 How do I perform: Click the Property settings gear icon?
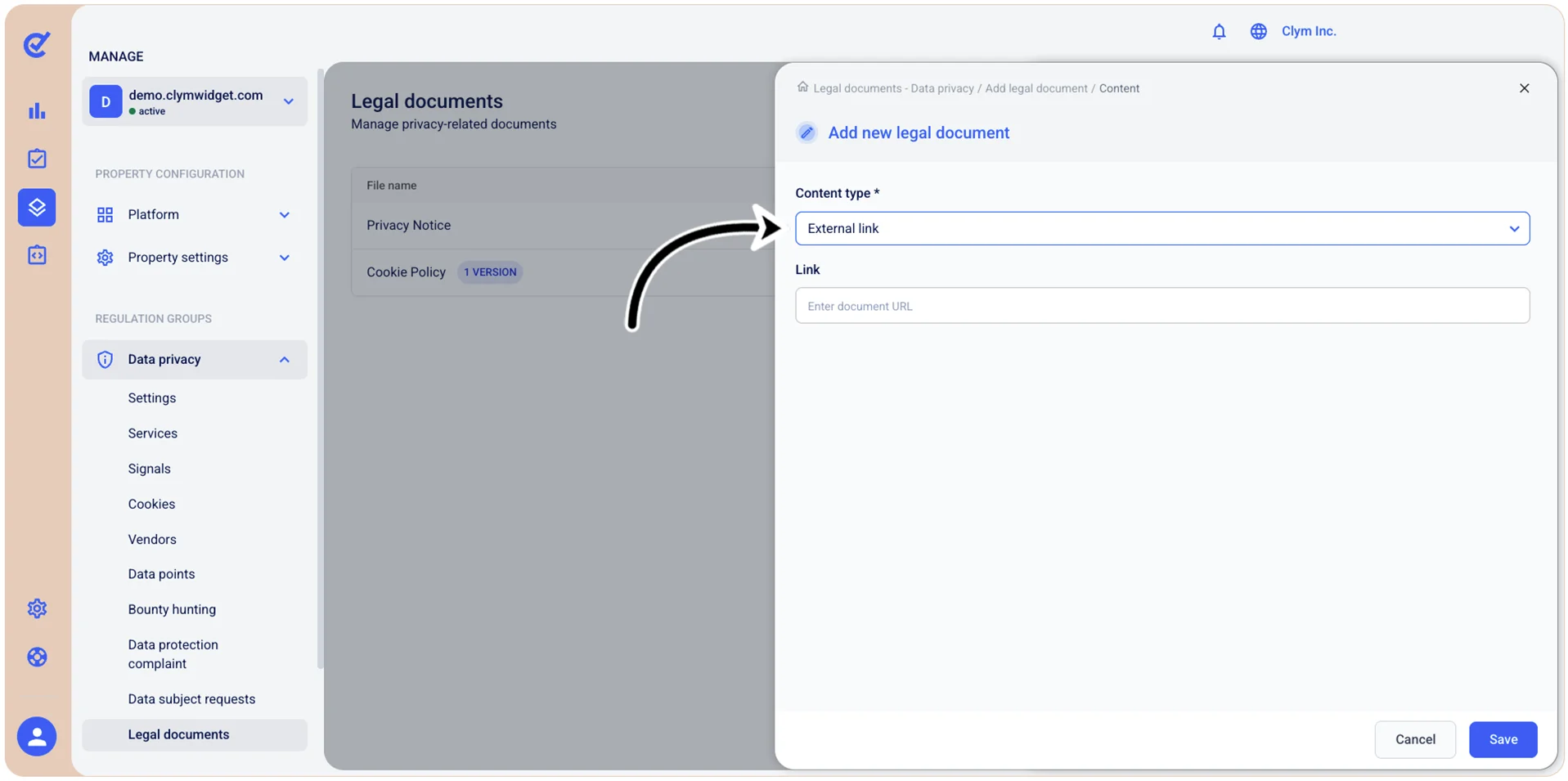pos(105,258)
